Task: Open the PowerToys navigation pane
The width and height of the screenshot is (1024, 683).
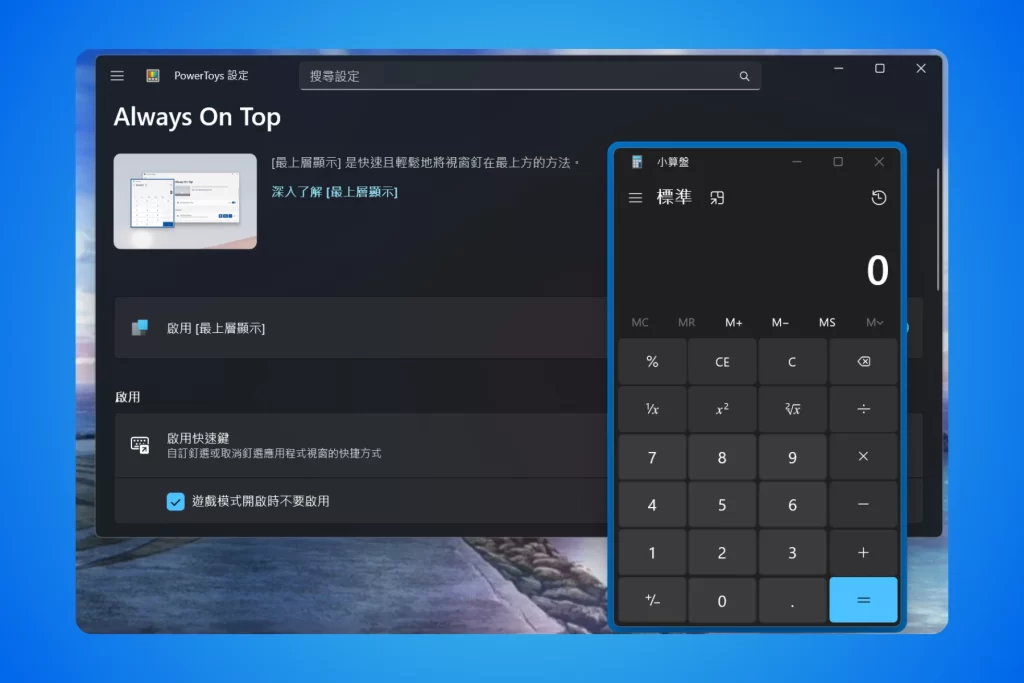Action: pyautogui.click(x=117, y=75)
